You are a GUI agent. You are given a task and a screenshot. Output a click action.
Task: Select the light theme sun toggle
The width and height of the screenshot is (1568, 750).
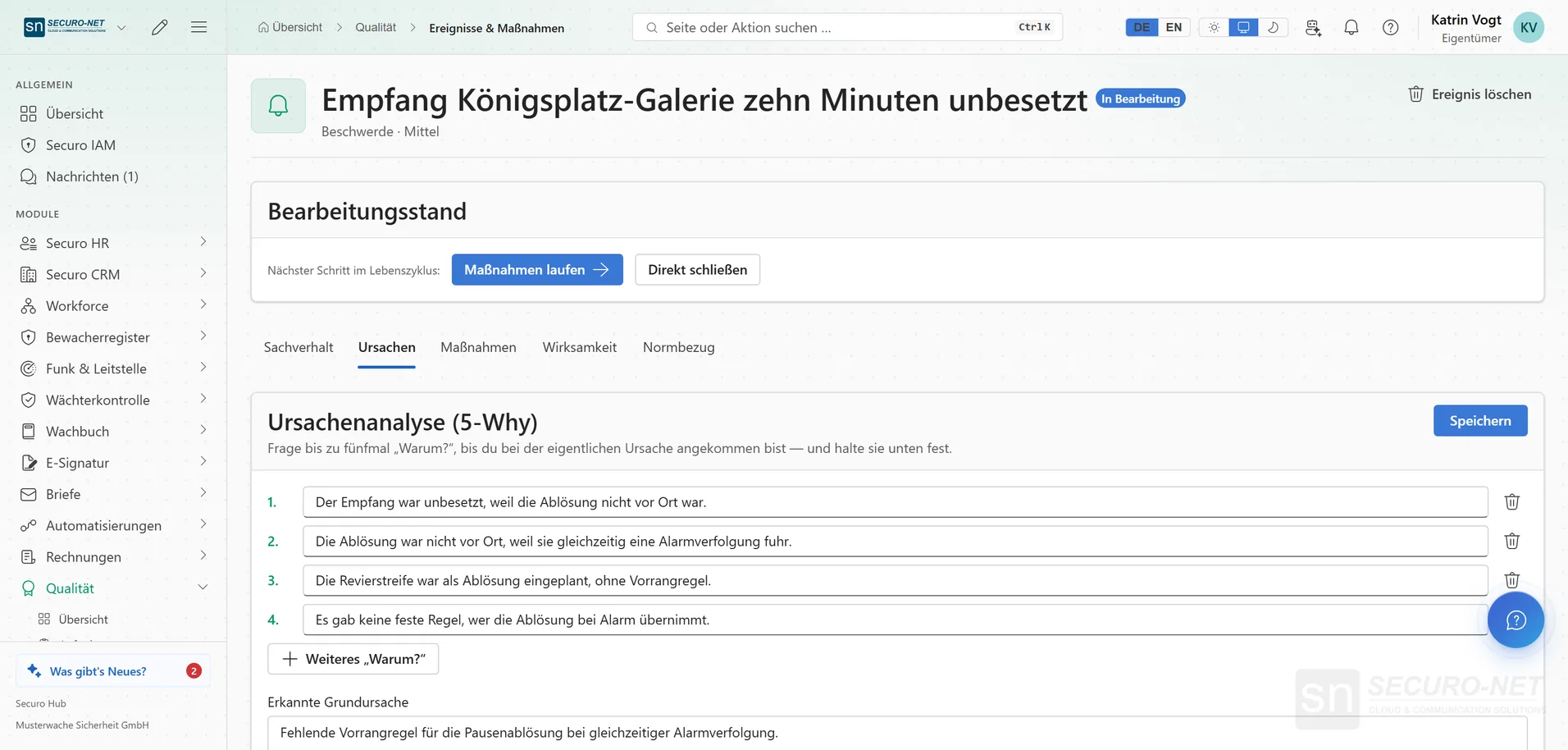click(1214, 27)
